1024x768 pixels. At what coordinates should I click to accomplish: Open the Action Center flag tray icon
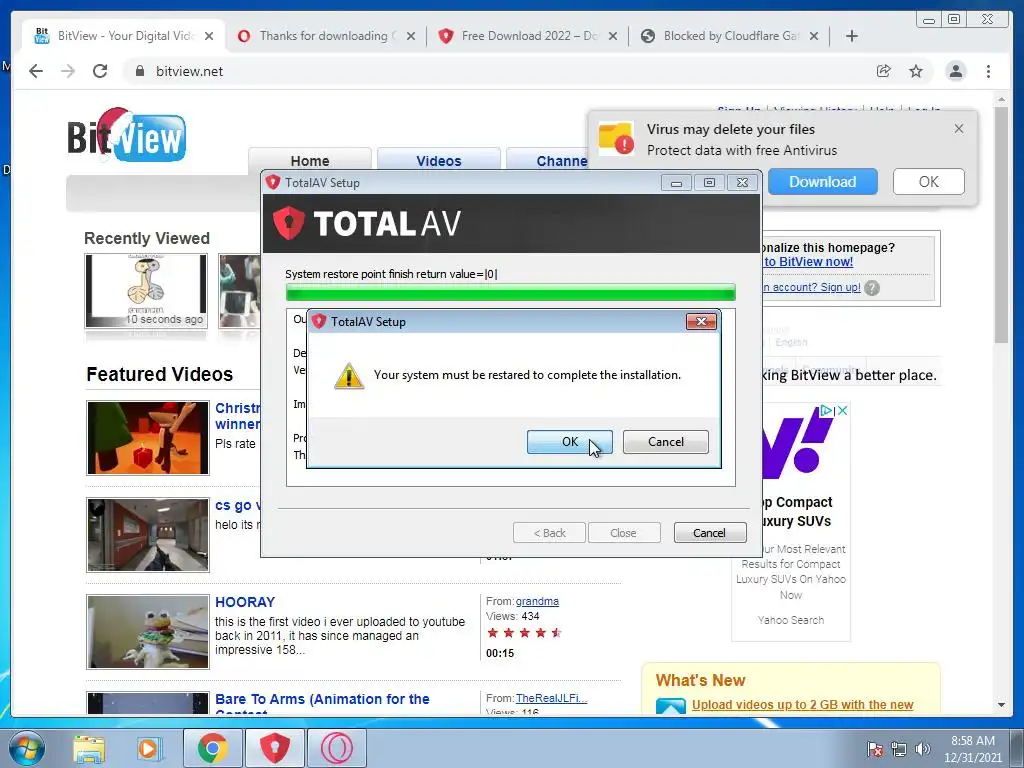874,749
